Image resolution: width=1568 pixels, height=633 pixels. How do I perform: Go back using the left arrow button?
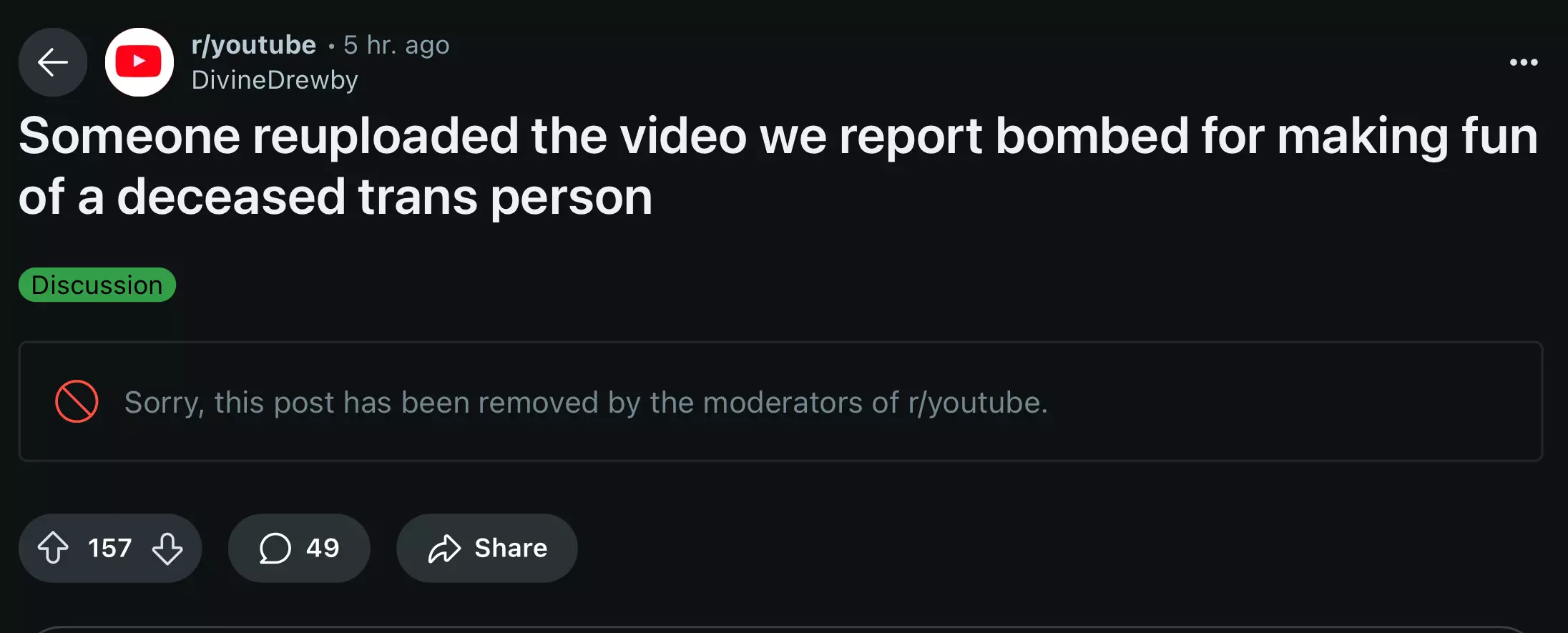coord(53,62)
